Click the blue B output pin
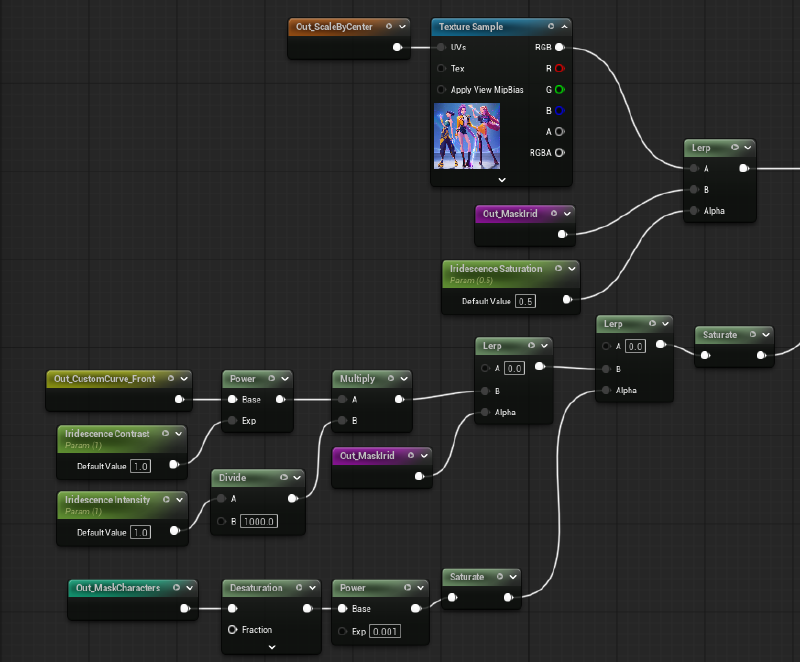This screenshot has width=800, height=662. tap(559, 111)
